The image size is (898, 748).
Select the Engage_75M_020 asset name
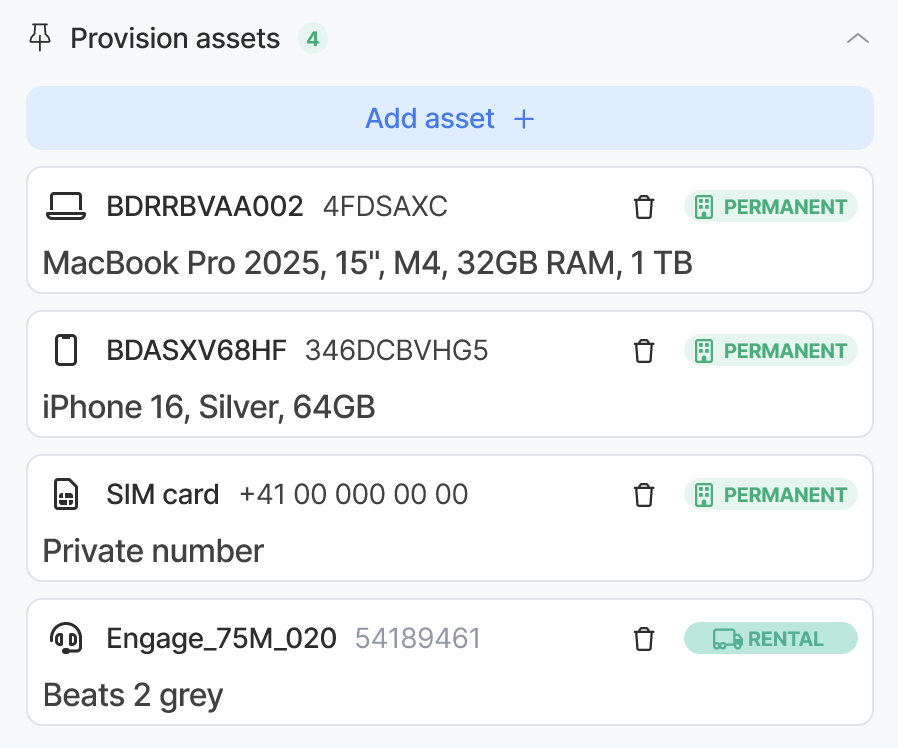[x=221, y=639]
